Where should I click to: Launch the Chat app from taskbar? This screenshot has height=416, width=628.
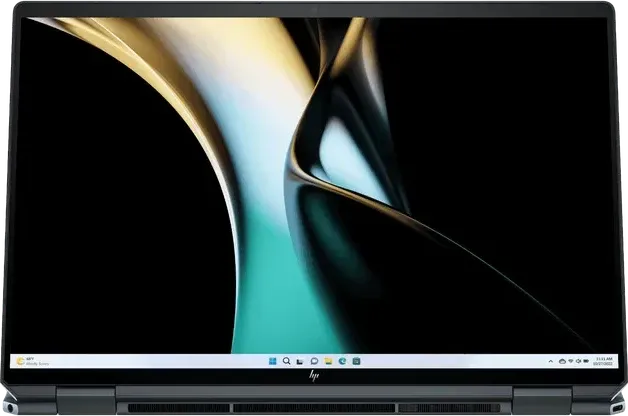coord(314,360)
